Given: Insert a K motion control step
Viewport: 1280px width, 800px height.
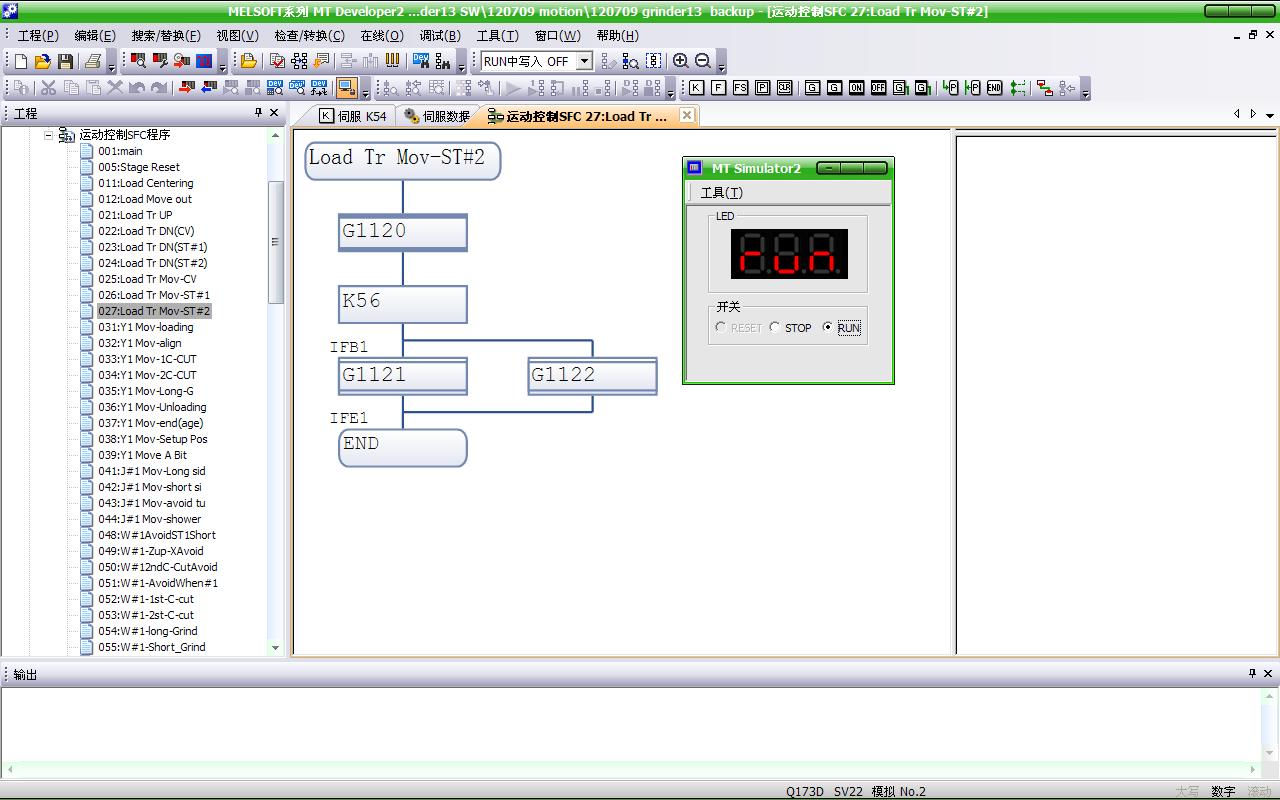Looking at the screenshot, I should tap(696, 88).
